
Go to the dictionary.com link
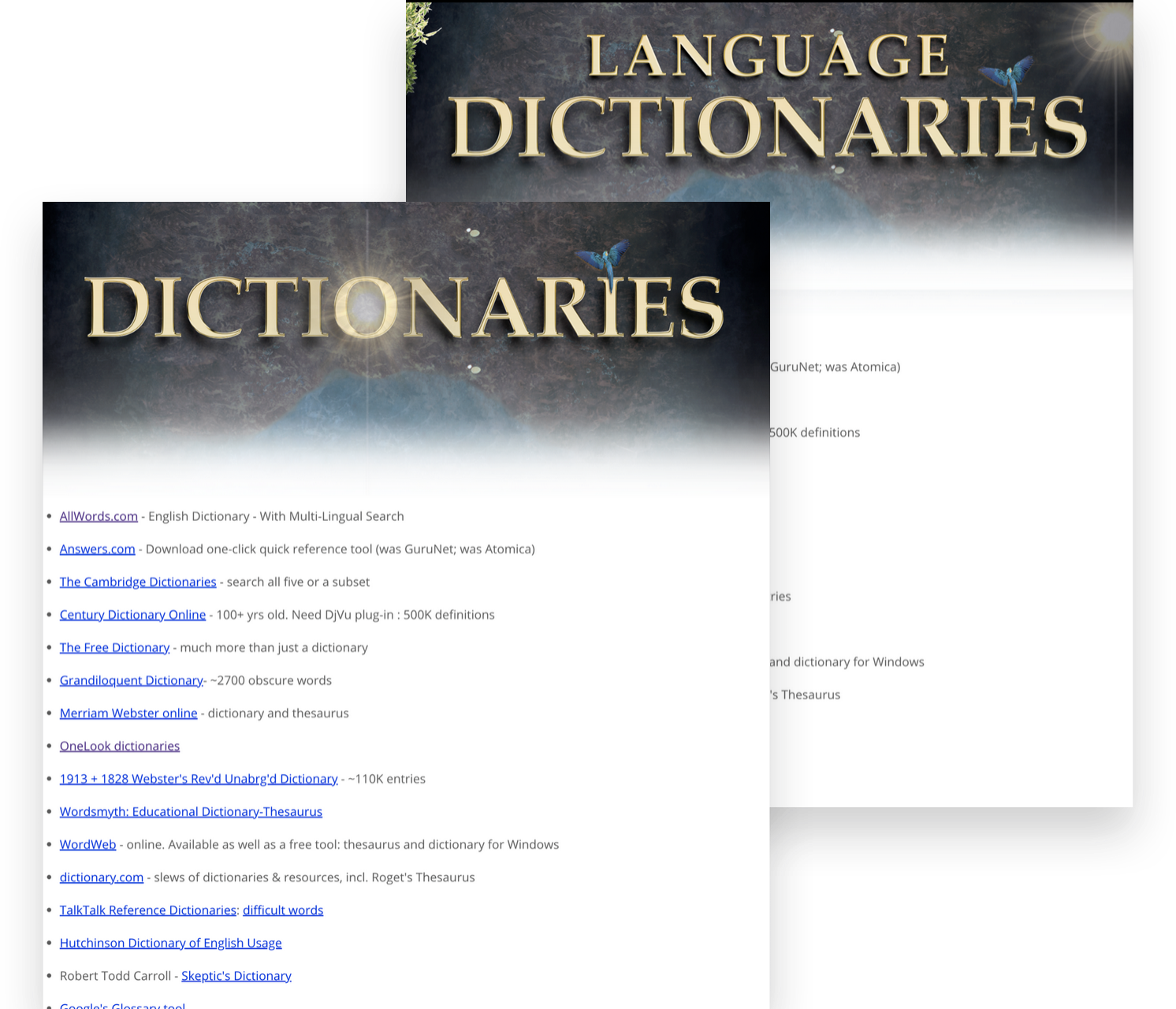coord(102,877)
